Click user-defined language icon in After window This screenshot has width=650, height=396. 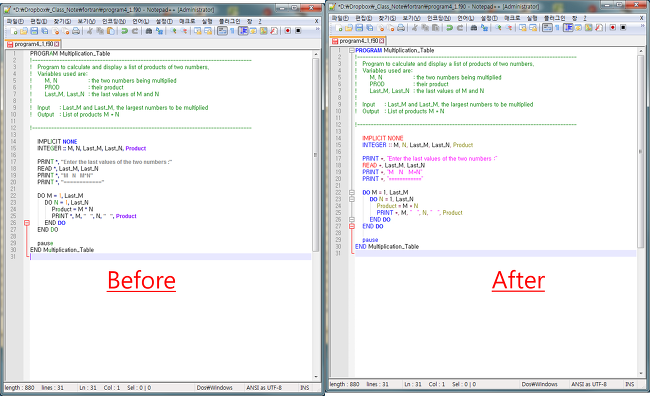pyautogui.click(x=578, y=28)
